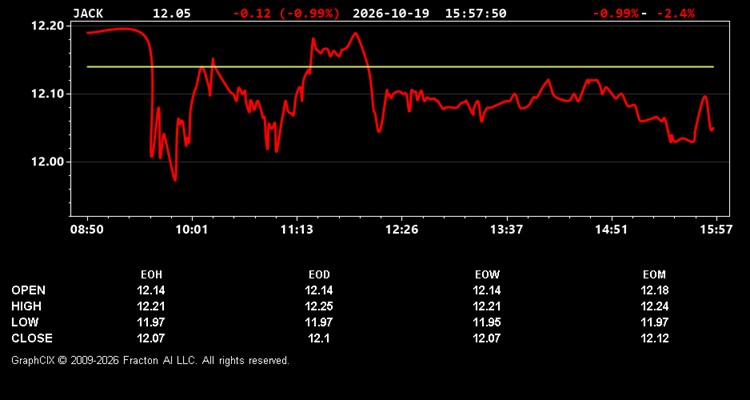Select EOW open value 12.14

click(486, 290)
